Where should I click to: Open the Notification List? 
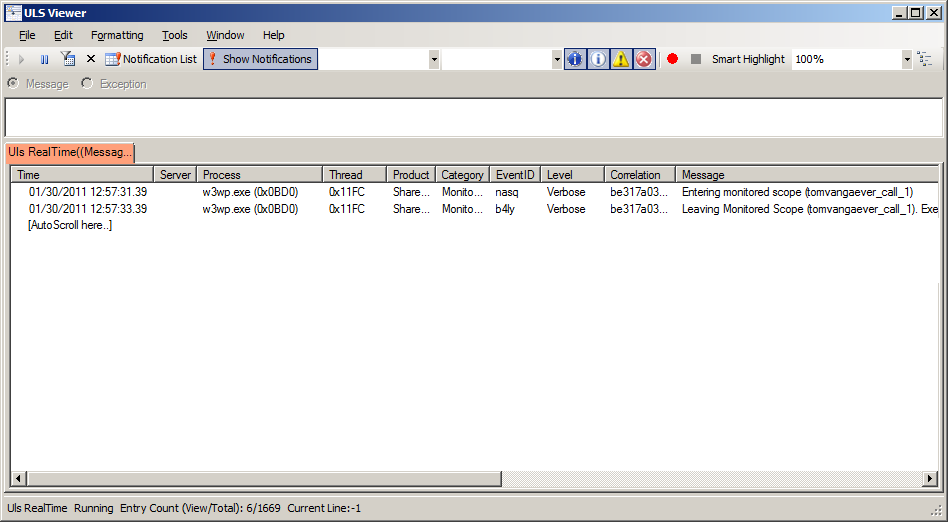click(151, 59)
